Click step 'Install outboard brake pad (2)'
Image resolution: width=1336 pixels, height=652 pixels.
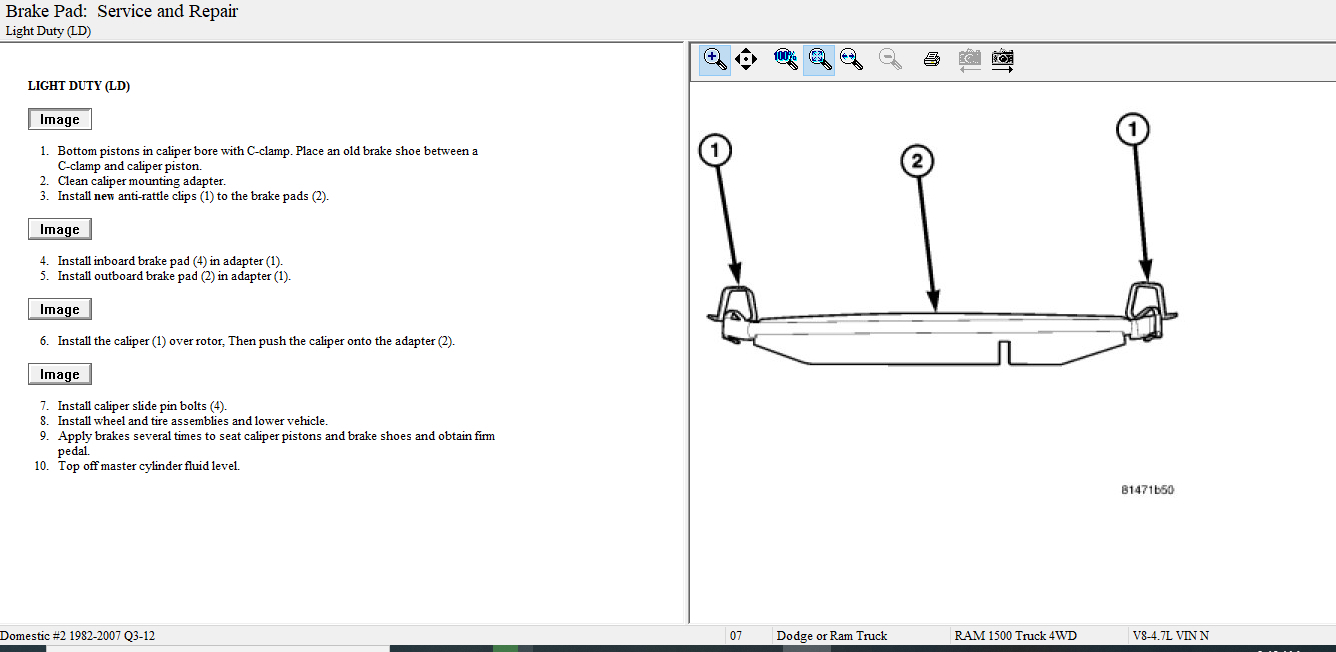point(174,276)
